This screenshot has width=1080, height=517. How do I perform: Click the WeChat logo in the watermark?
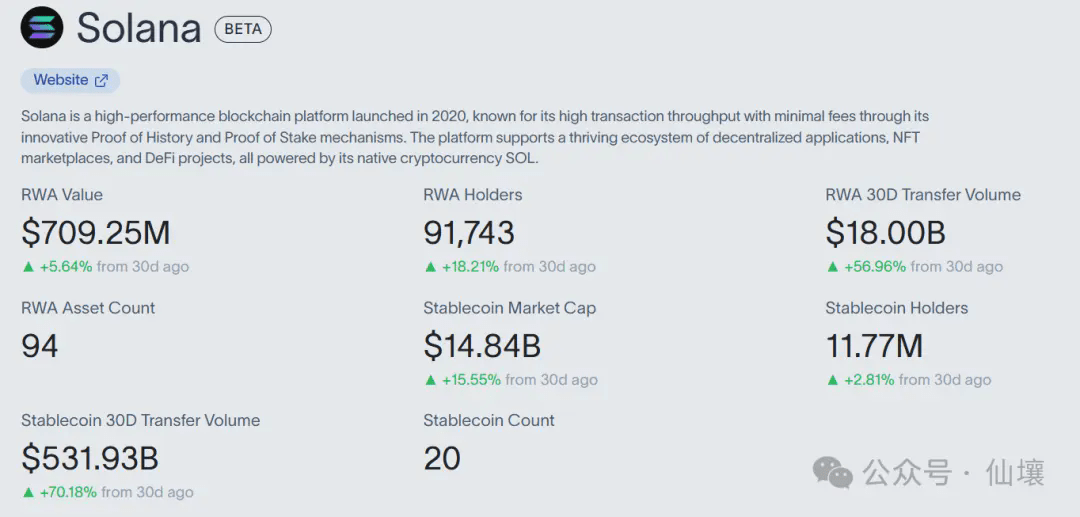[x=832, y=471]
